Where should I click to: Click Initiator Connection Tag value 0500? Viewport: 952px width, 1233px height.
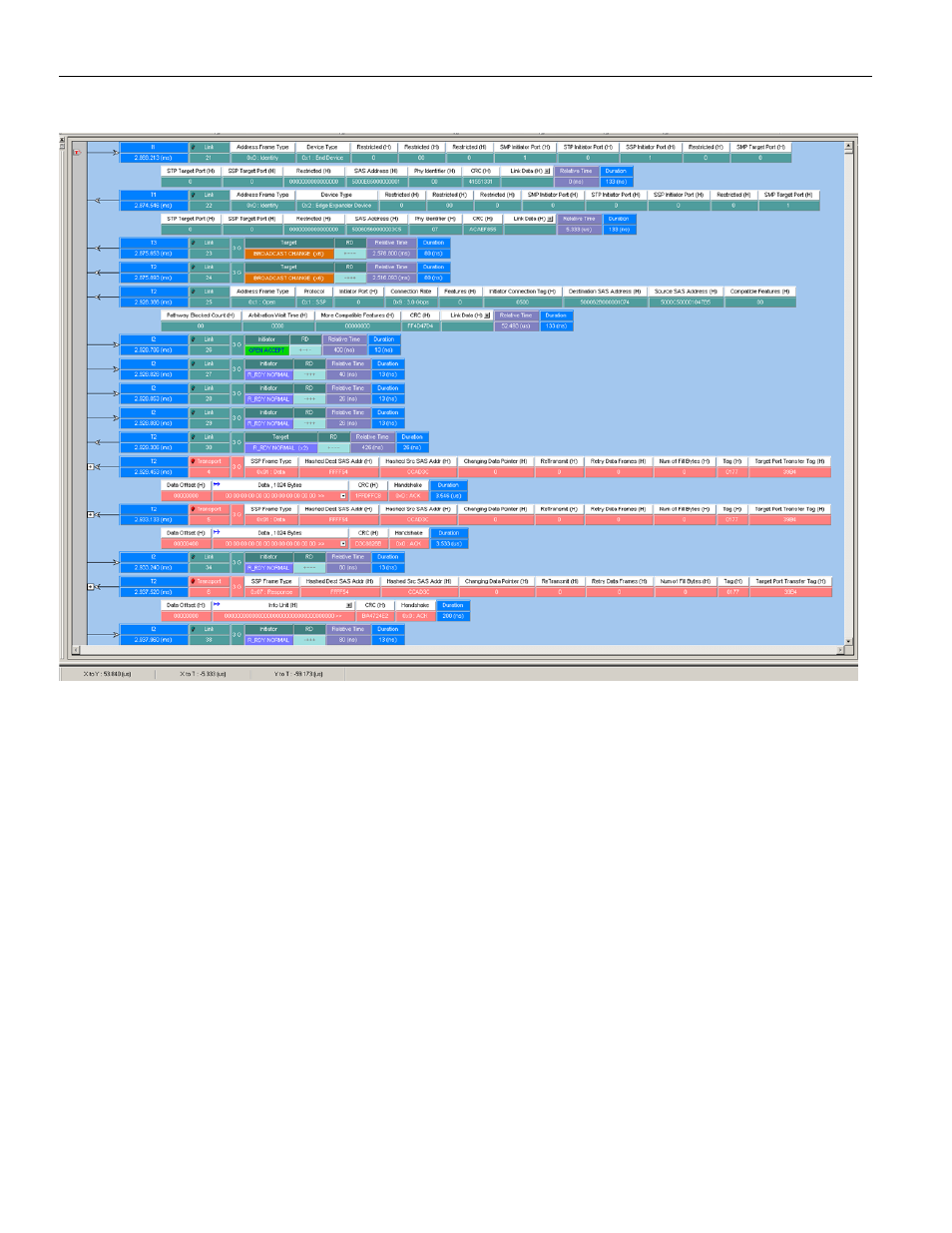click(522, 302)
